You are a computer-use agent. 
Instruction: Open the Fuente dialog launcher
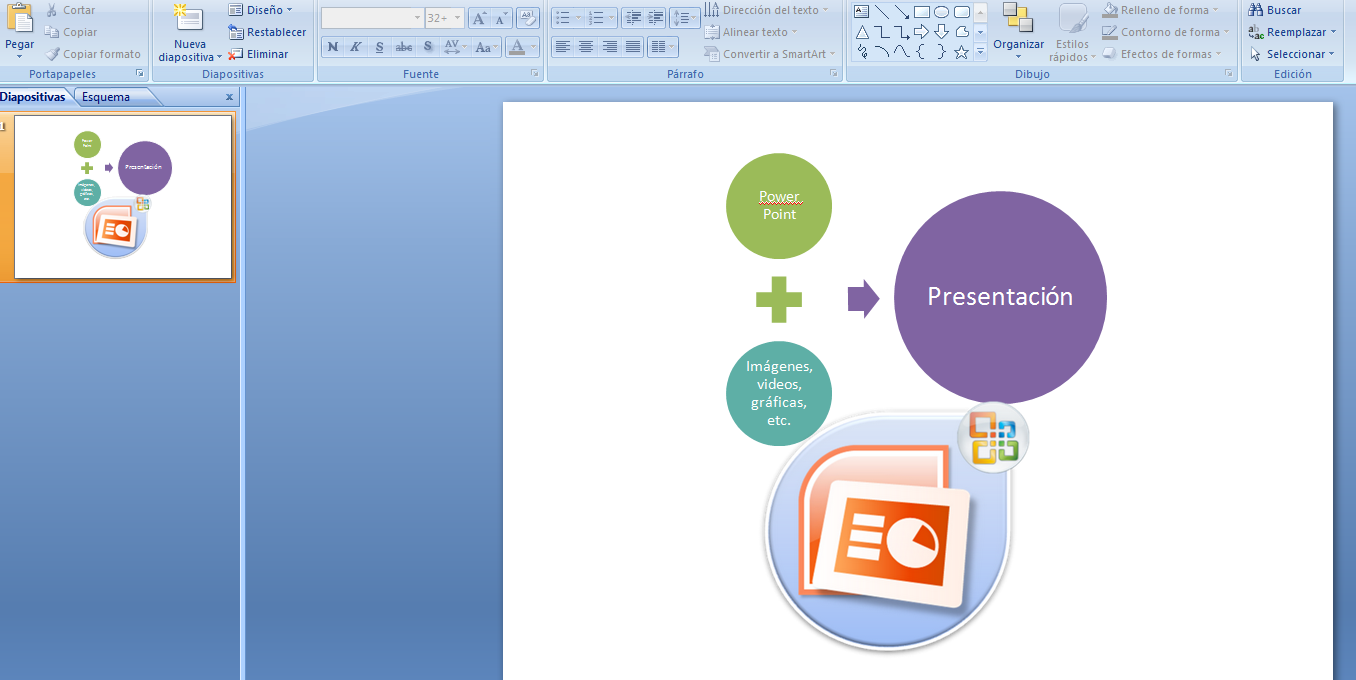[534, 74]
